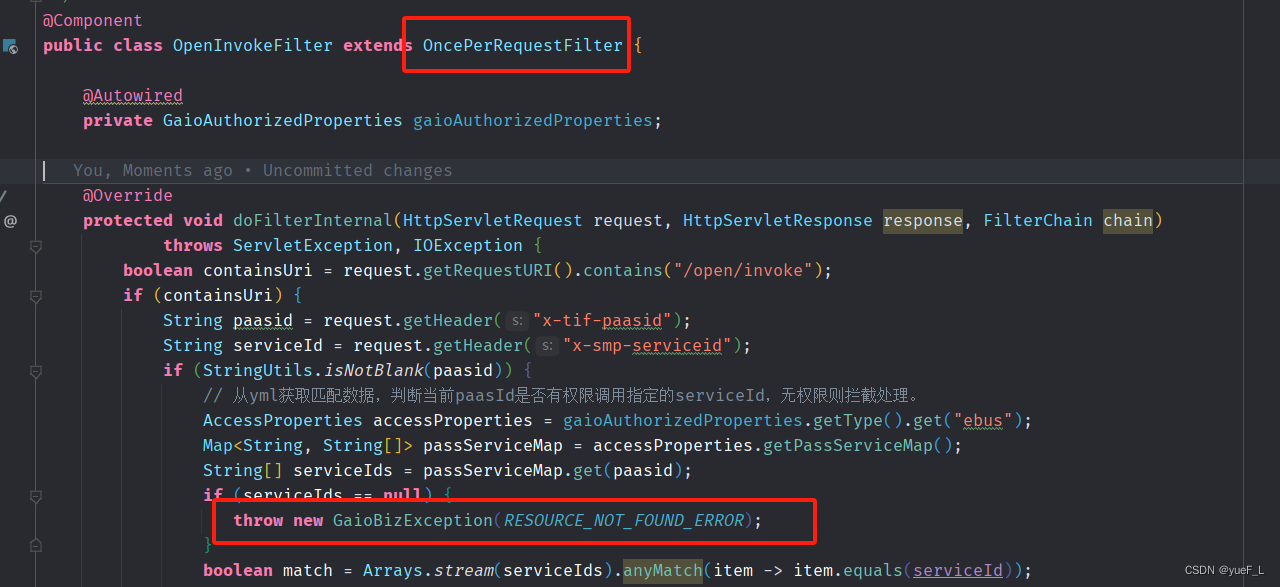Viewport: 1280px width, 587px height.
Task: Click the s: parameter hint before "x-smp-serviceid"
Action: click(547, 345)
